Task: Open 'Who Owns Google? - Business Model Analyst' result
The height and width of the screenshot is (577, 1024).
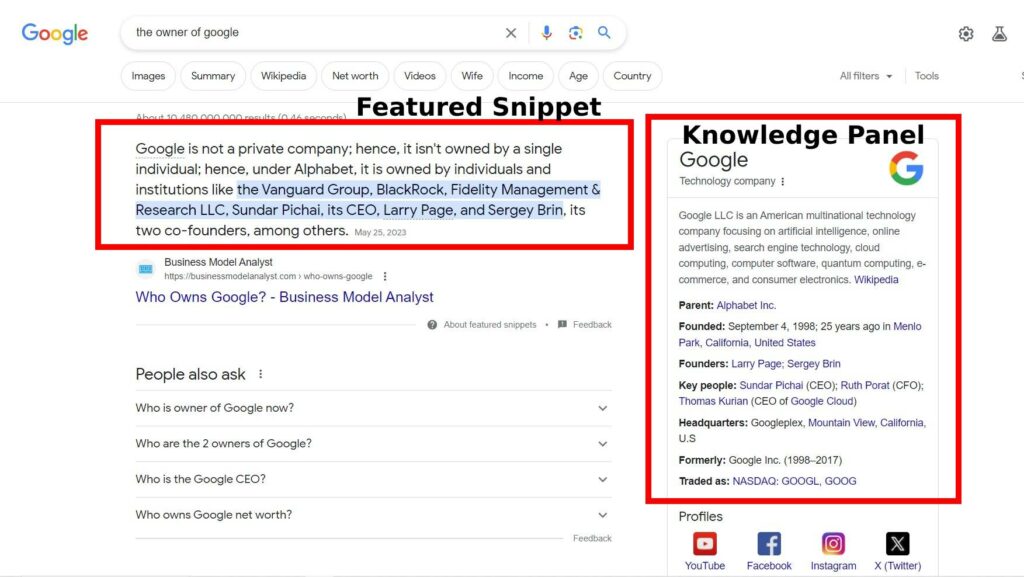Action: pyautogui.click(x=284, y=297)
